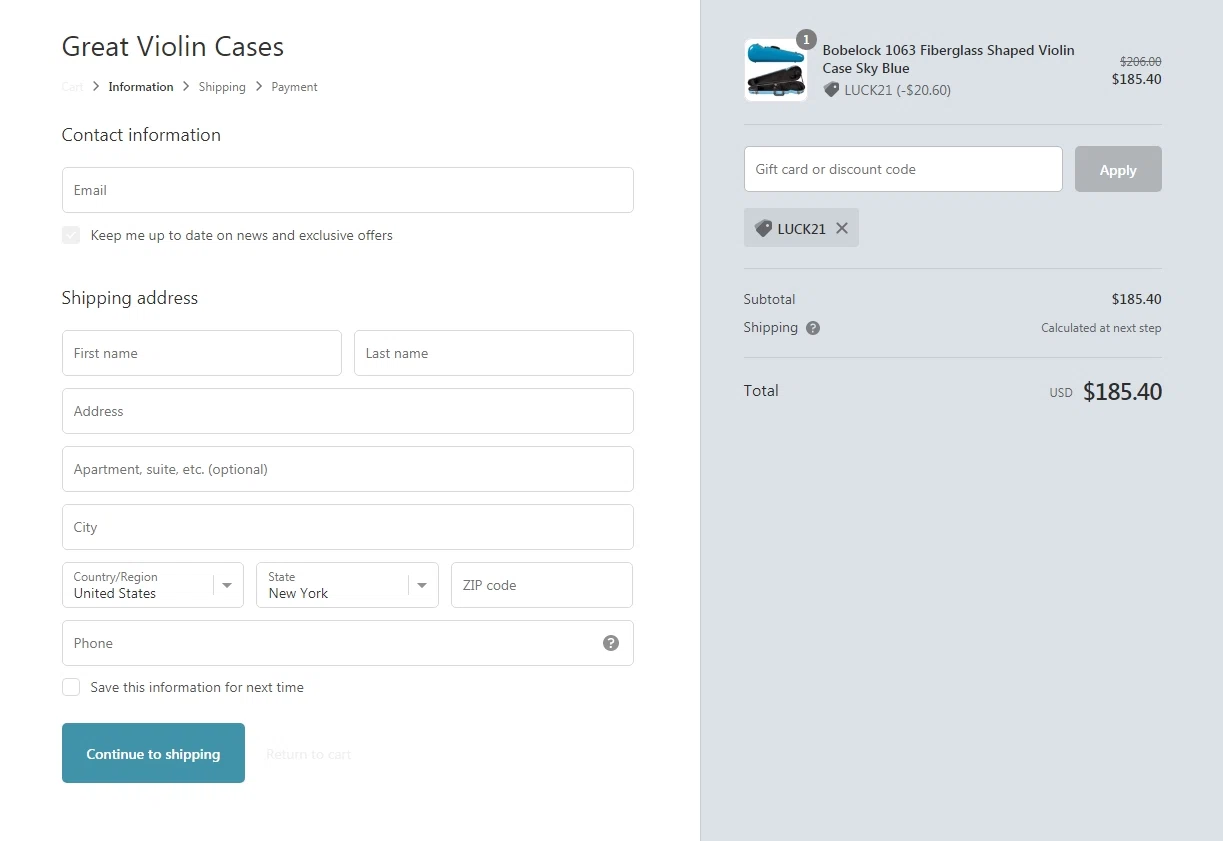
Task: Click the Cart breadcrumb link
Action: (x=72, y=87)
